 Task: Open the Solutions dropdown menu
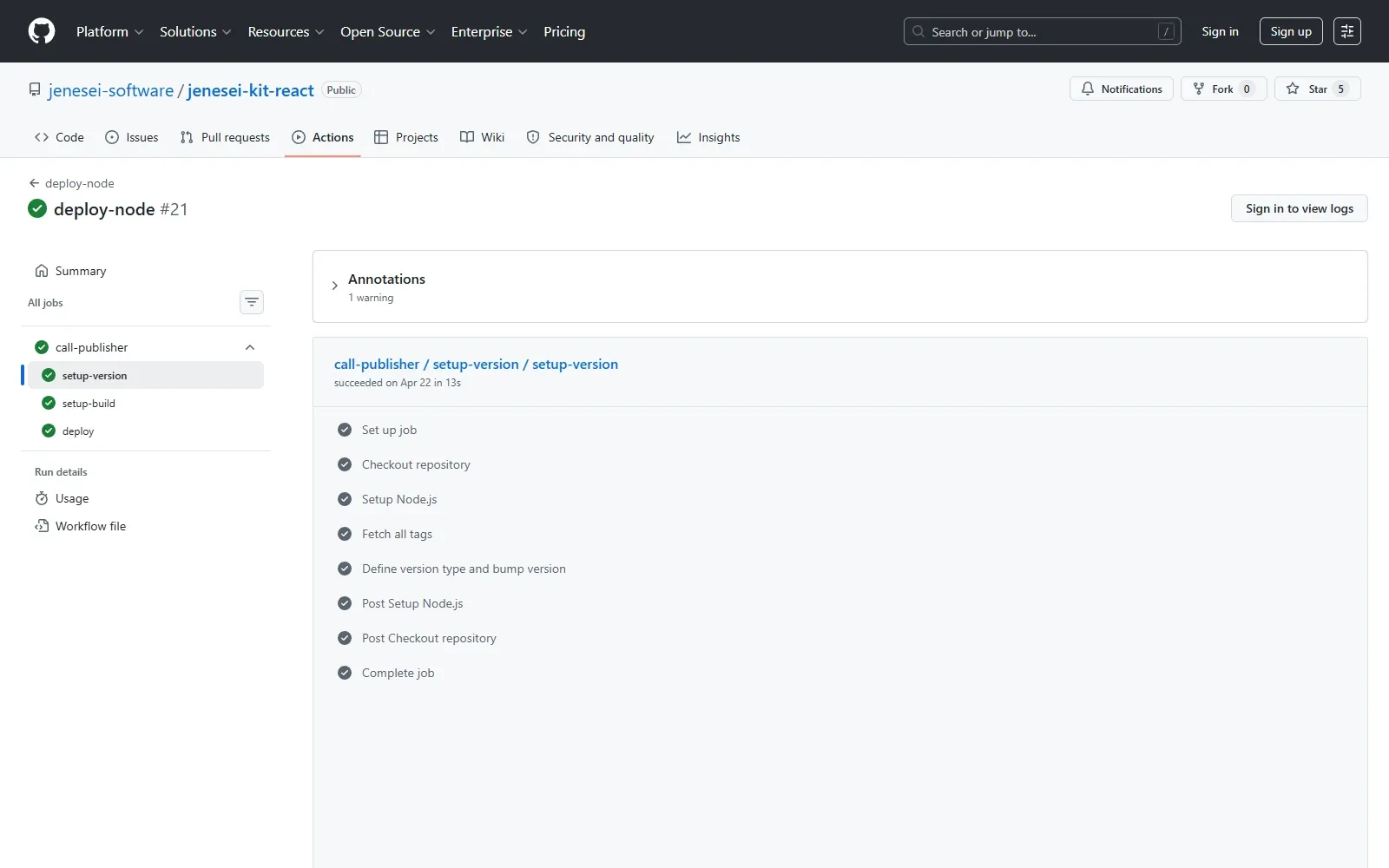(x=195, y=31)
